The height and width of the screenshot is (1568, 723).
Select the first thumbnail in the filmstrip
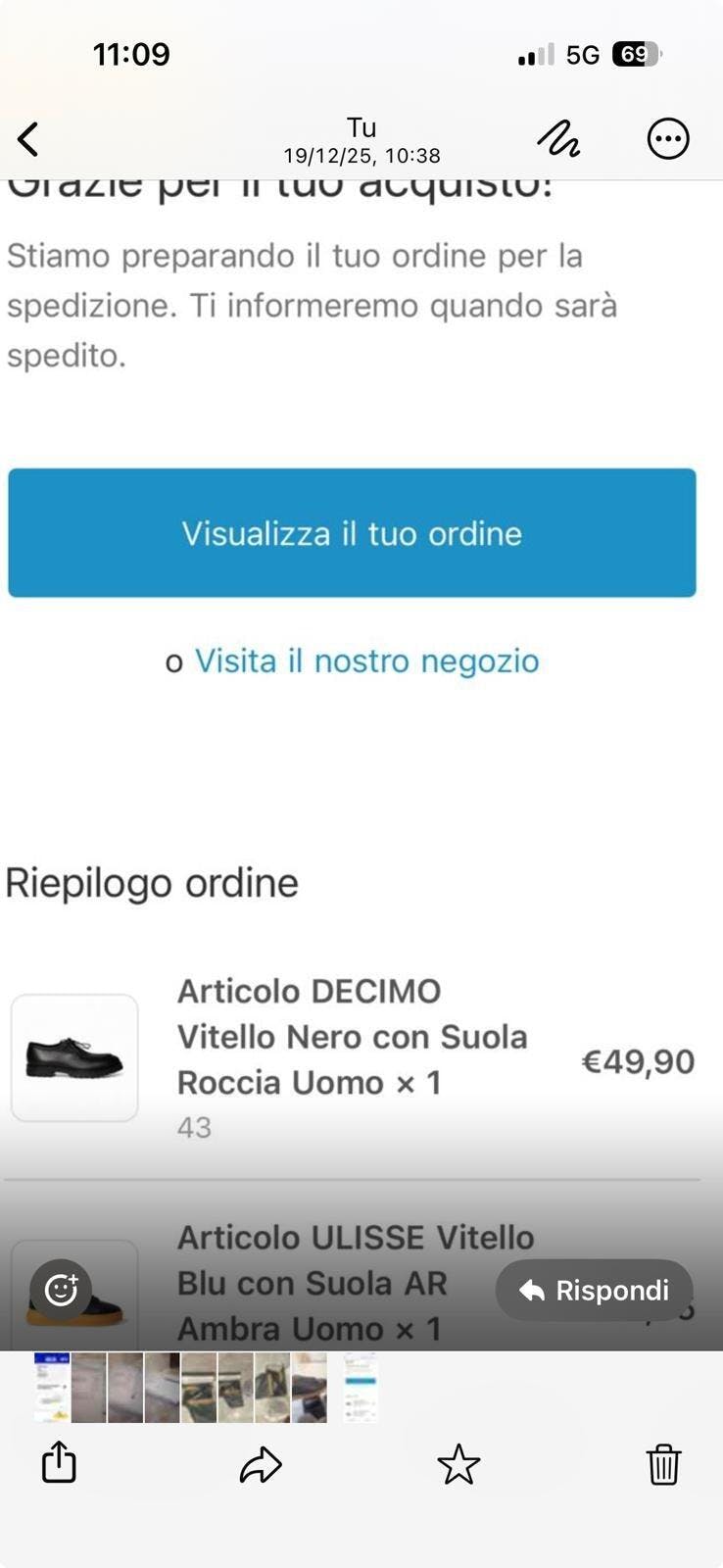[52, 1387]
